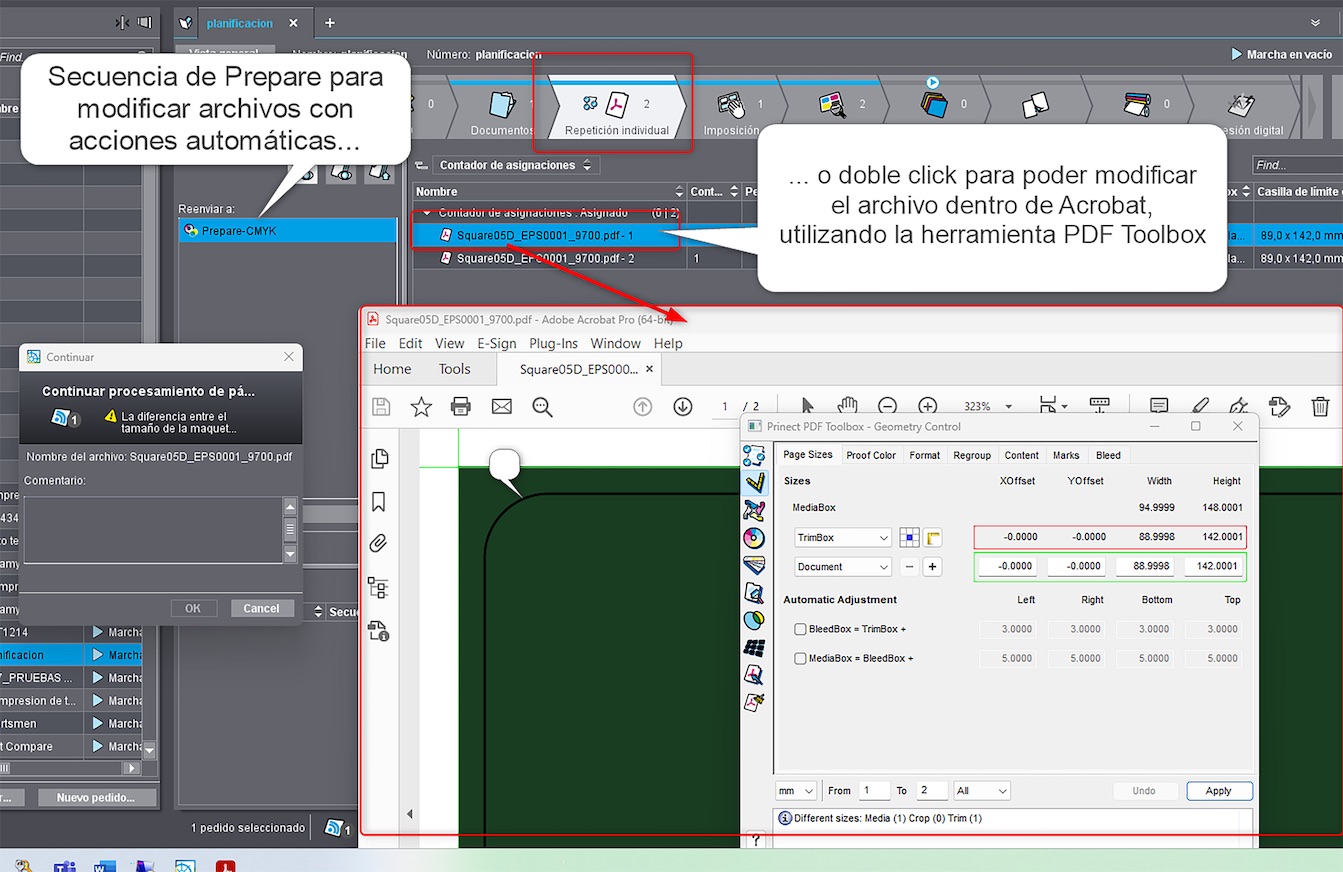The image size is (1343, 872).
Task: Switch to the Proof Color tab
Action: coord(871,455)
